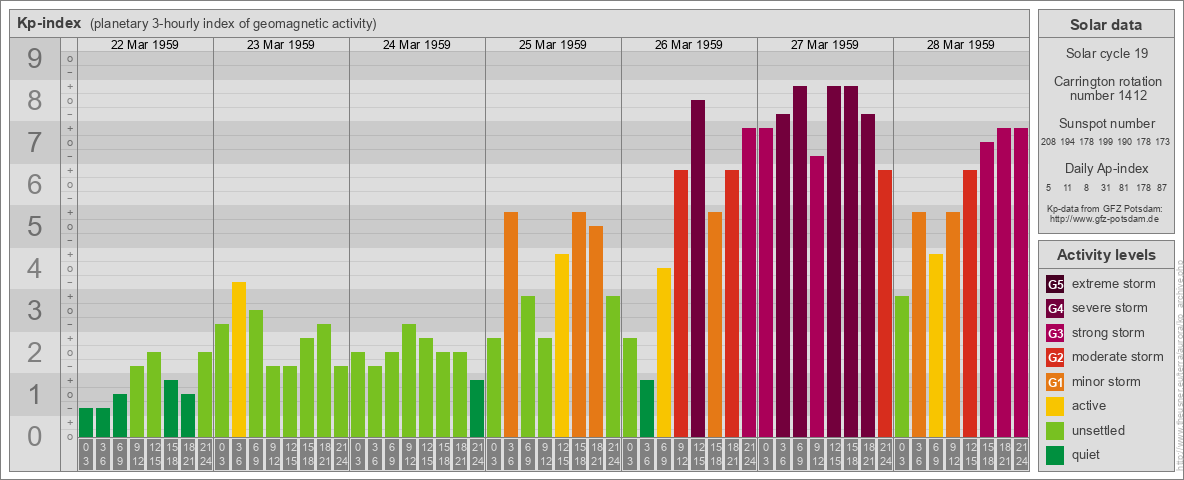Click the 28 Mar 1959 date header
The width and height of the screenshot is (1184, 480).
(960, 45)
